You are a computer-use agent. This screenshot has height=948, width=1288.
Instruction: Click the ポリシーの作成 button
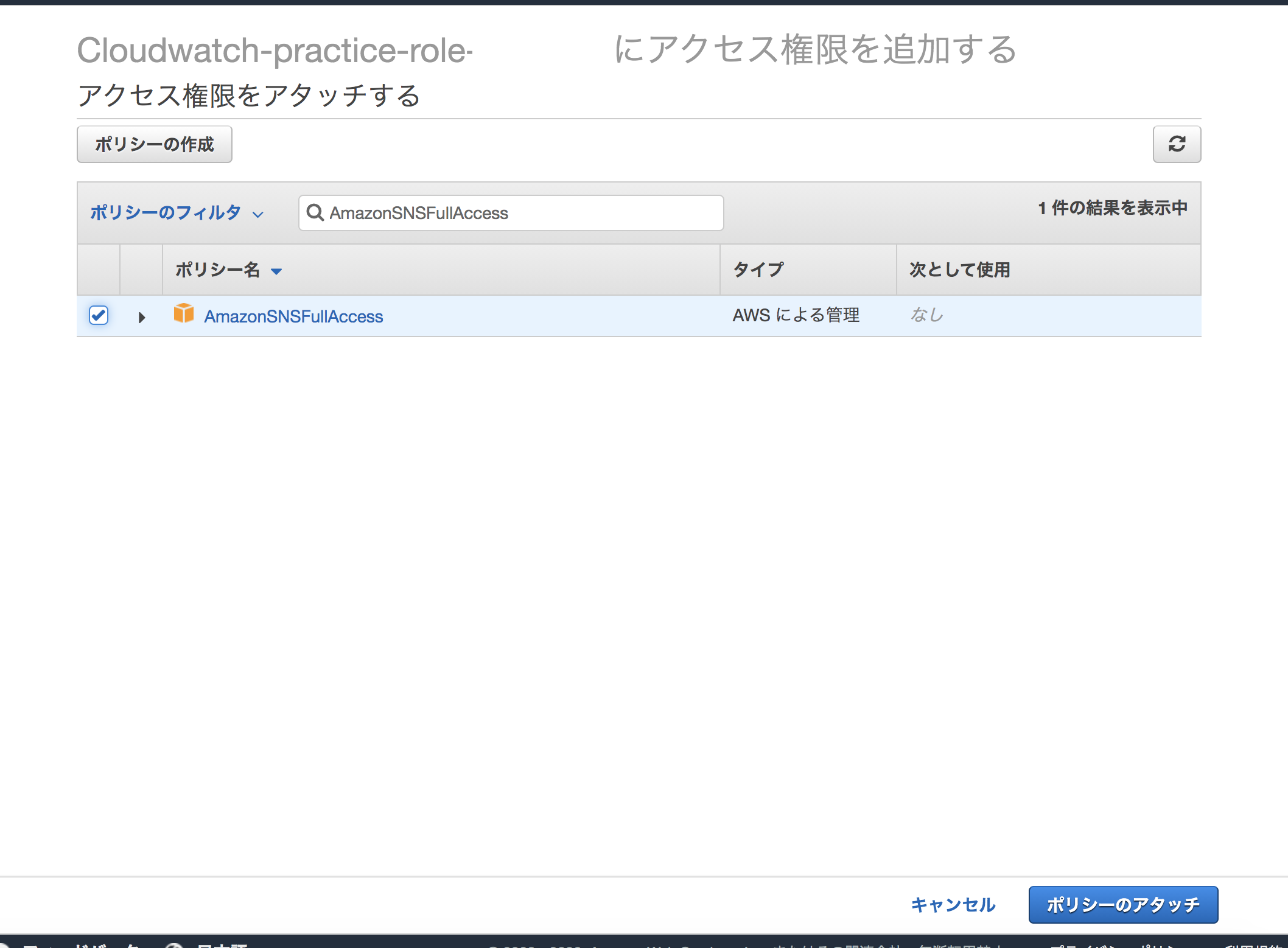[154, 144]
